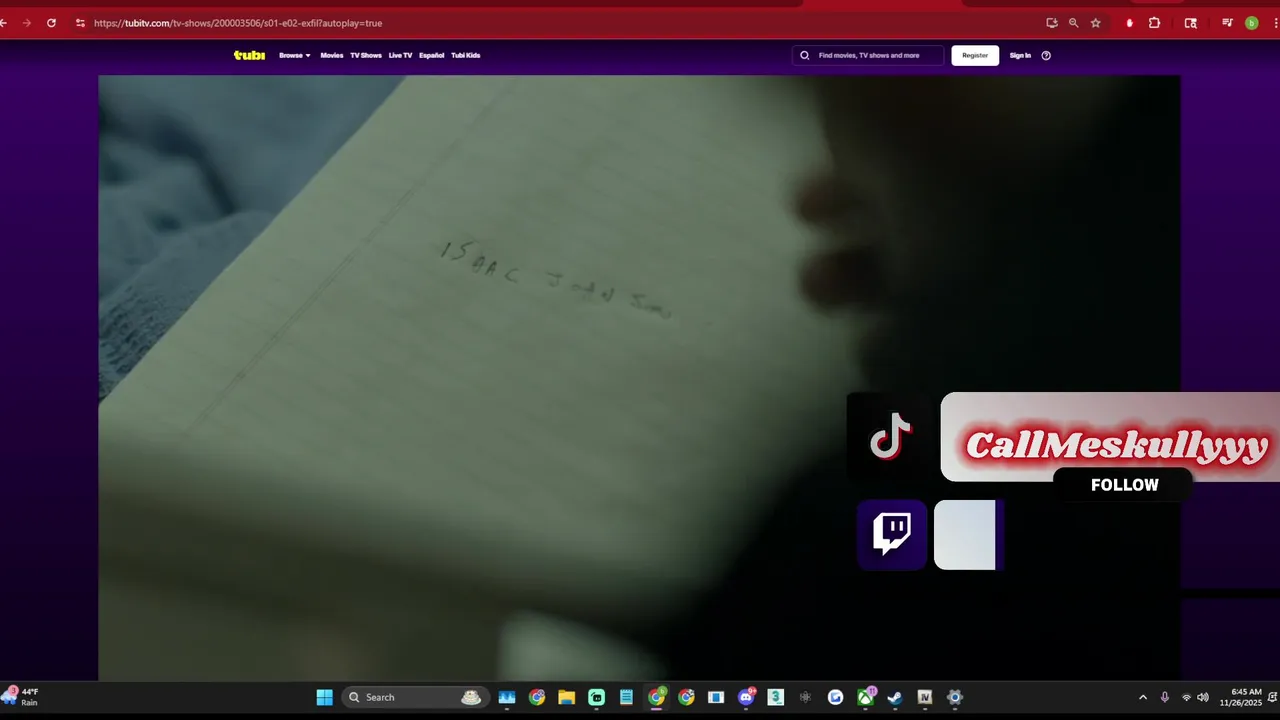1280x720 pixels.
Task: Open site information icon in address bar
Action: (80, 23)
